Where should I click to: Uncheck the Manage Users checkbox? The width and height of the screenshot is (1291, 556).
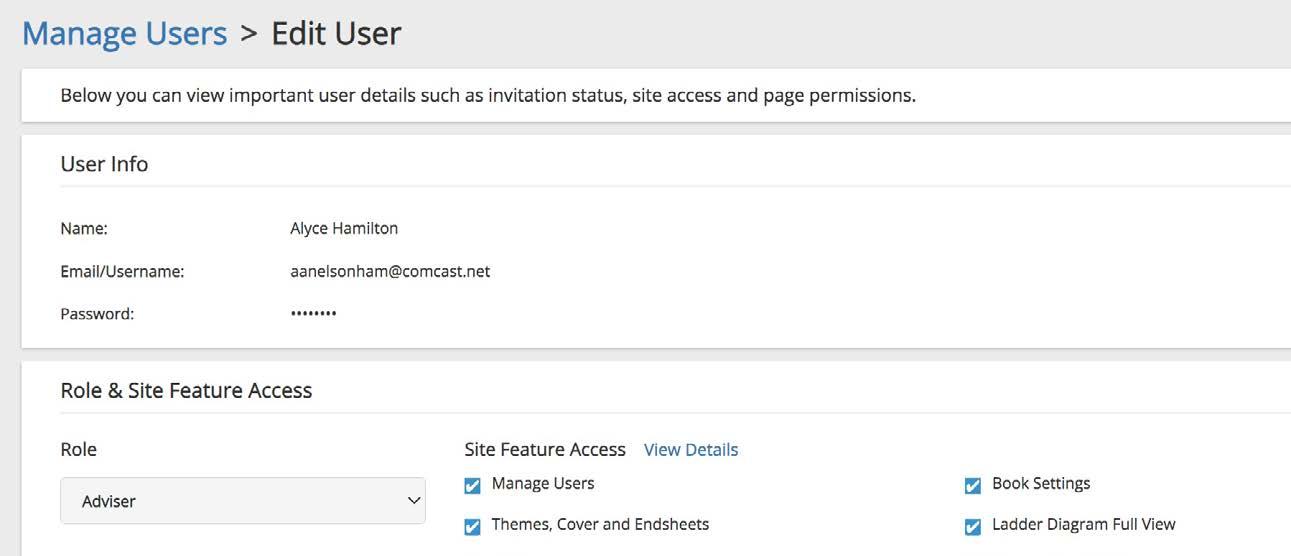pyautogui.click(x=472, y=486)
